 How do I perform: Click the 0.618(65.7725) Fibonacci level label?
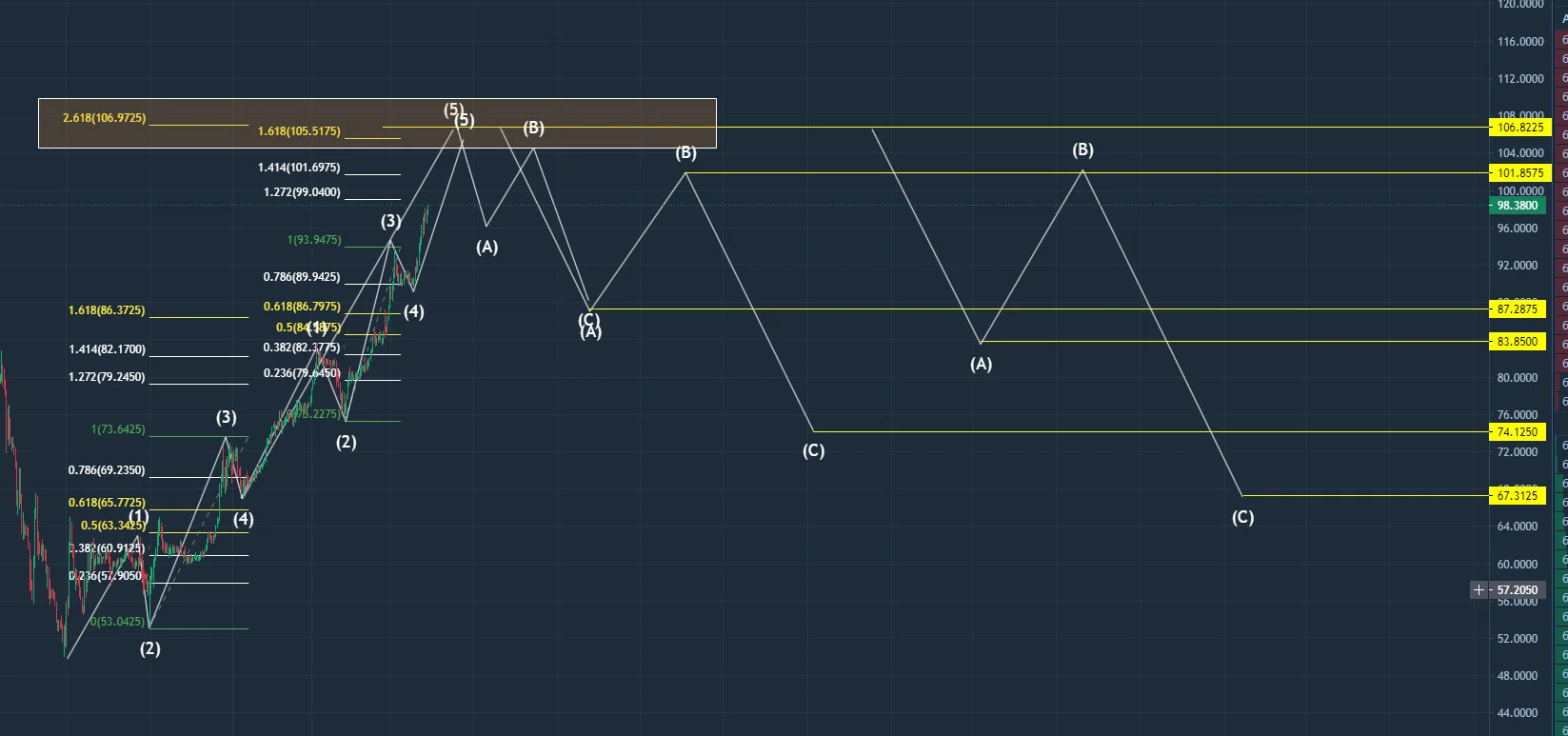coord(107,502)
